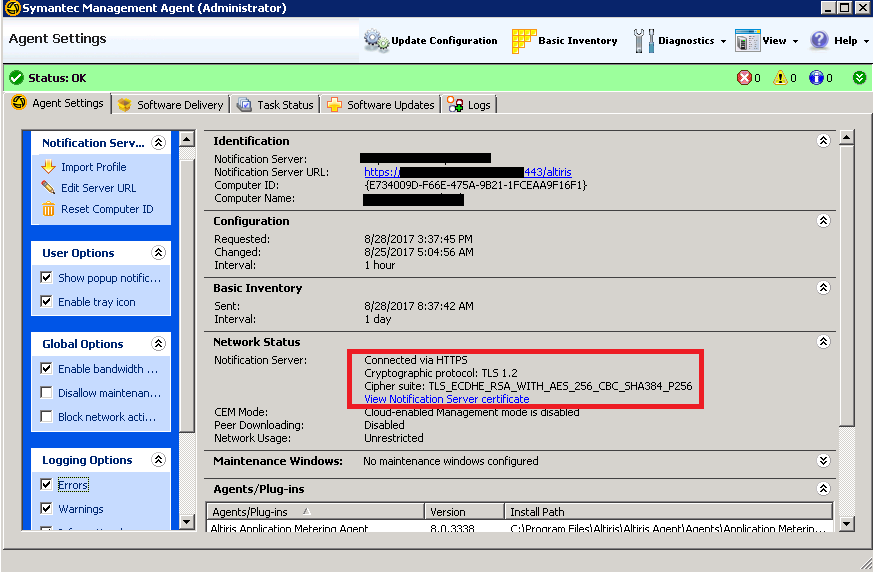The height and width of the screenshot is (572, 873).
Task: Open the View dropdown arrow
Action: 795,41
